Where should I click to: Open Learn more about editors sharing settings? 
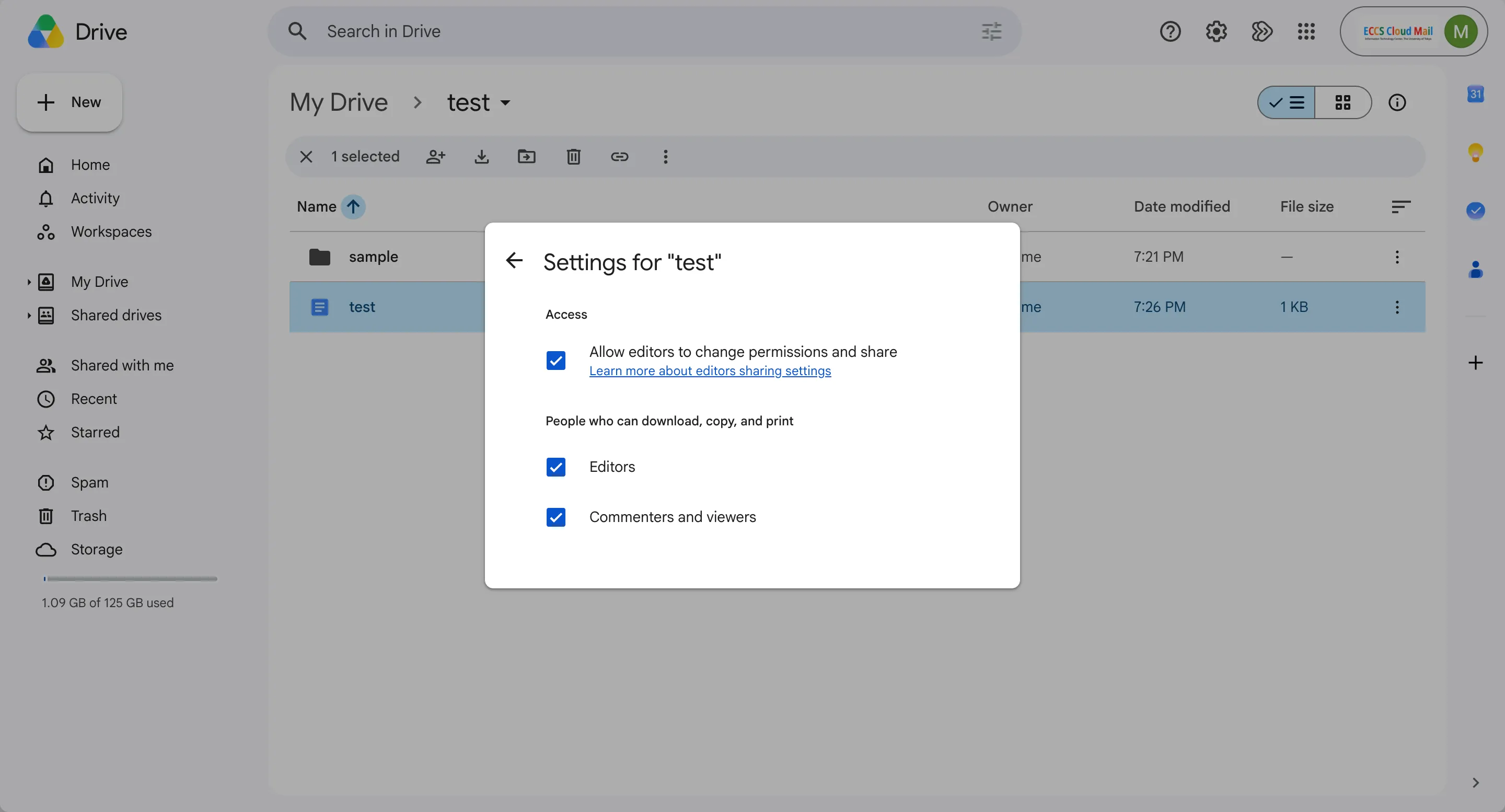[710, 371]
